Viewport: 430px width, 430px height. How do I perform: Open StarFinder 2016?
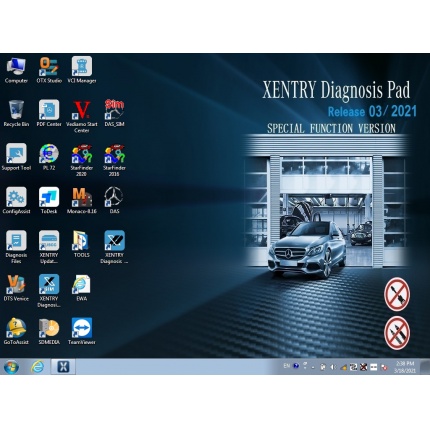point(114,160)
